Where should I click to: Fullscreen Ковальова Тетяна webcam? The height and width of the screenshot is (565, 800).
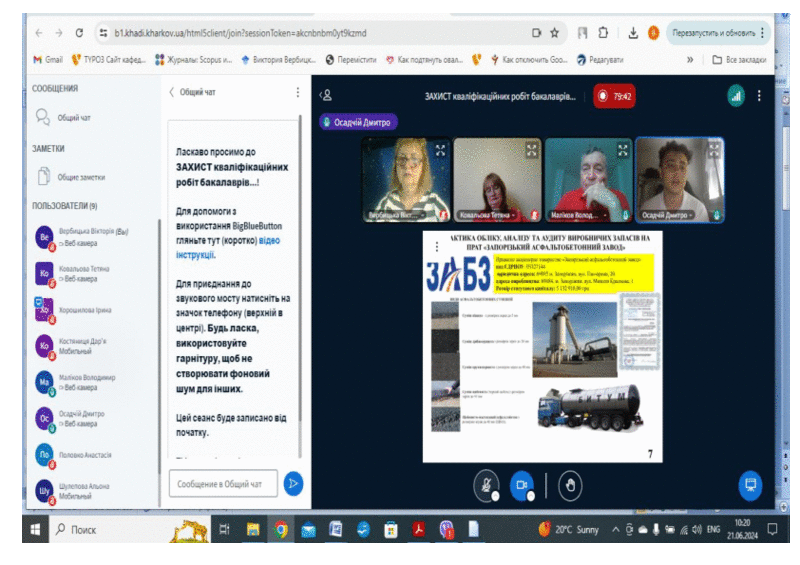532,150
